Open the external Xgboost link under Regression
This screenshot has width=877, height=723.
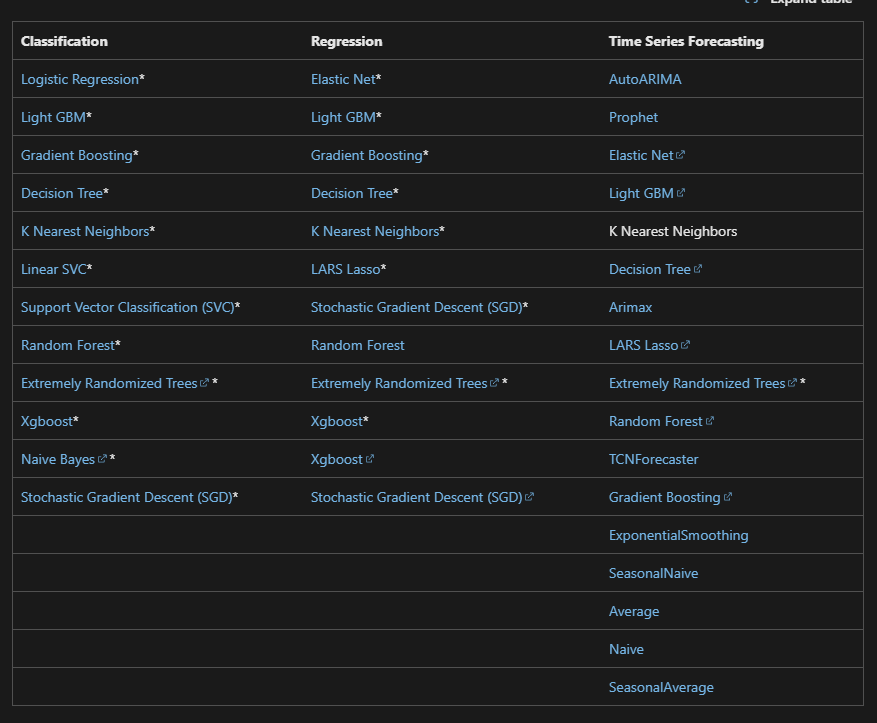point(342,460)
